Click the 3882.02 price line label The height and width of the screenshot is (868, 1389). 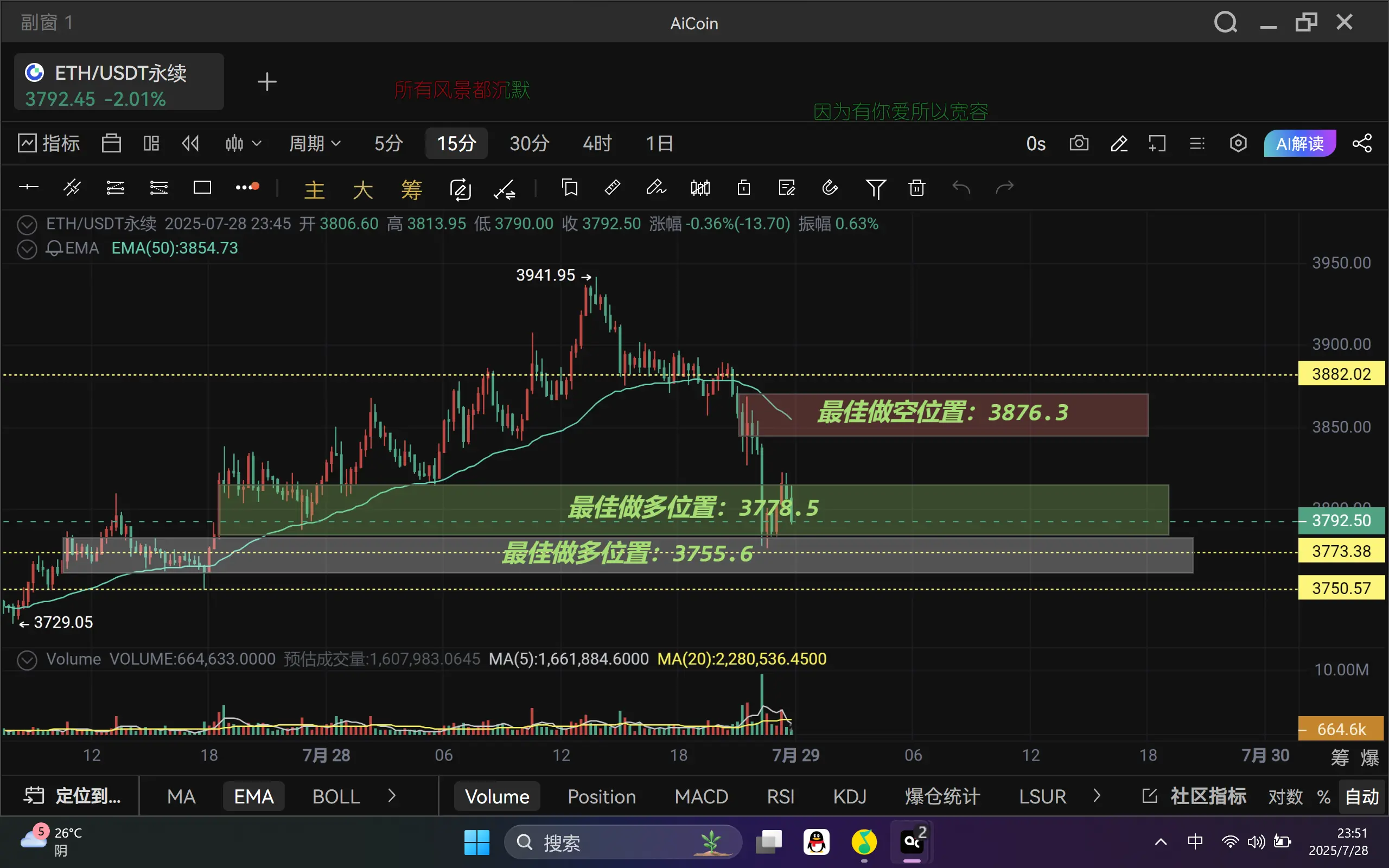coord(1341,374)
